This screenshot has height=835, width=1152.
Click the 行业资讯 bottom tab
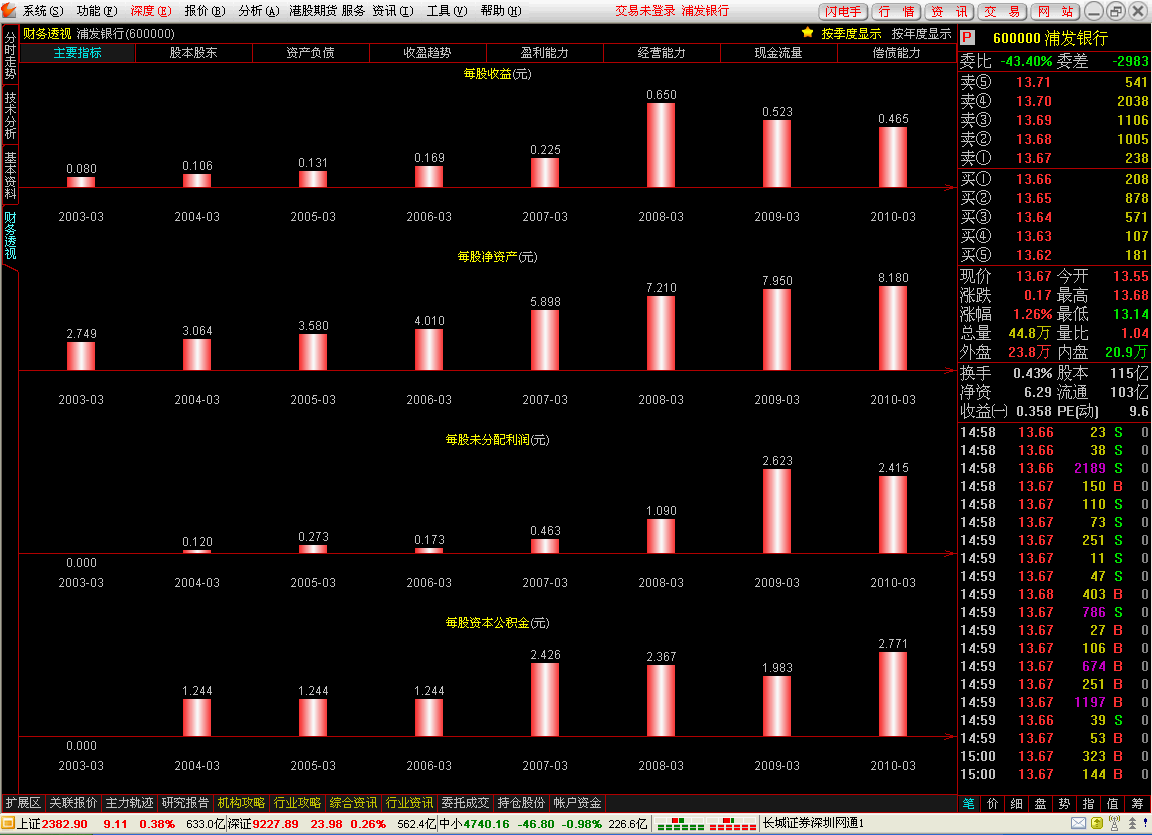(x=409, y=803)
